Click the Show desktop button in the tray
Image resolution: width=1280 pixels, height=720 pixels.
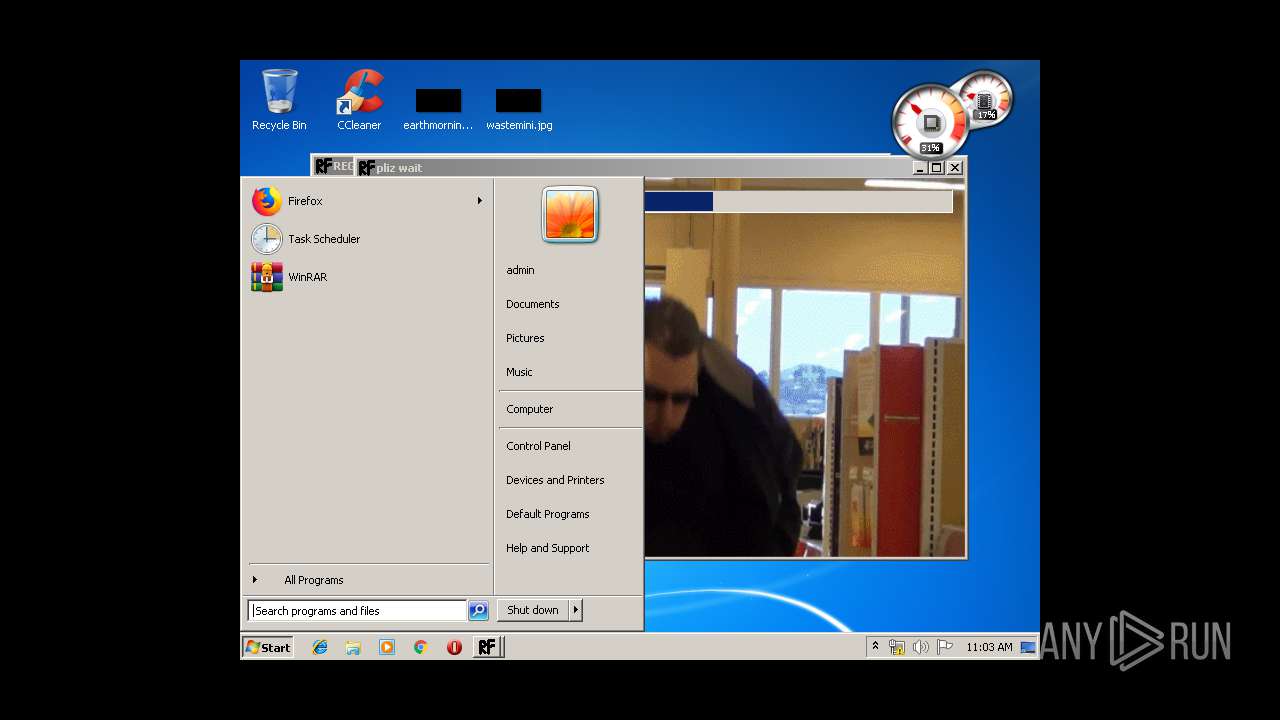pos(1028,647)
